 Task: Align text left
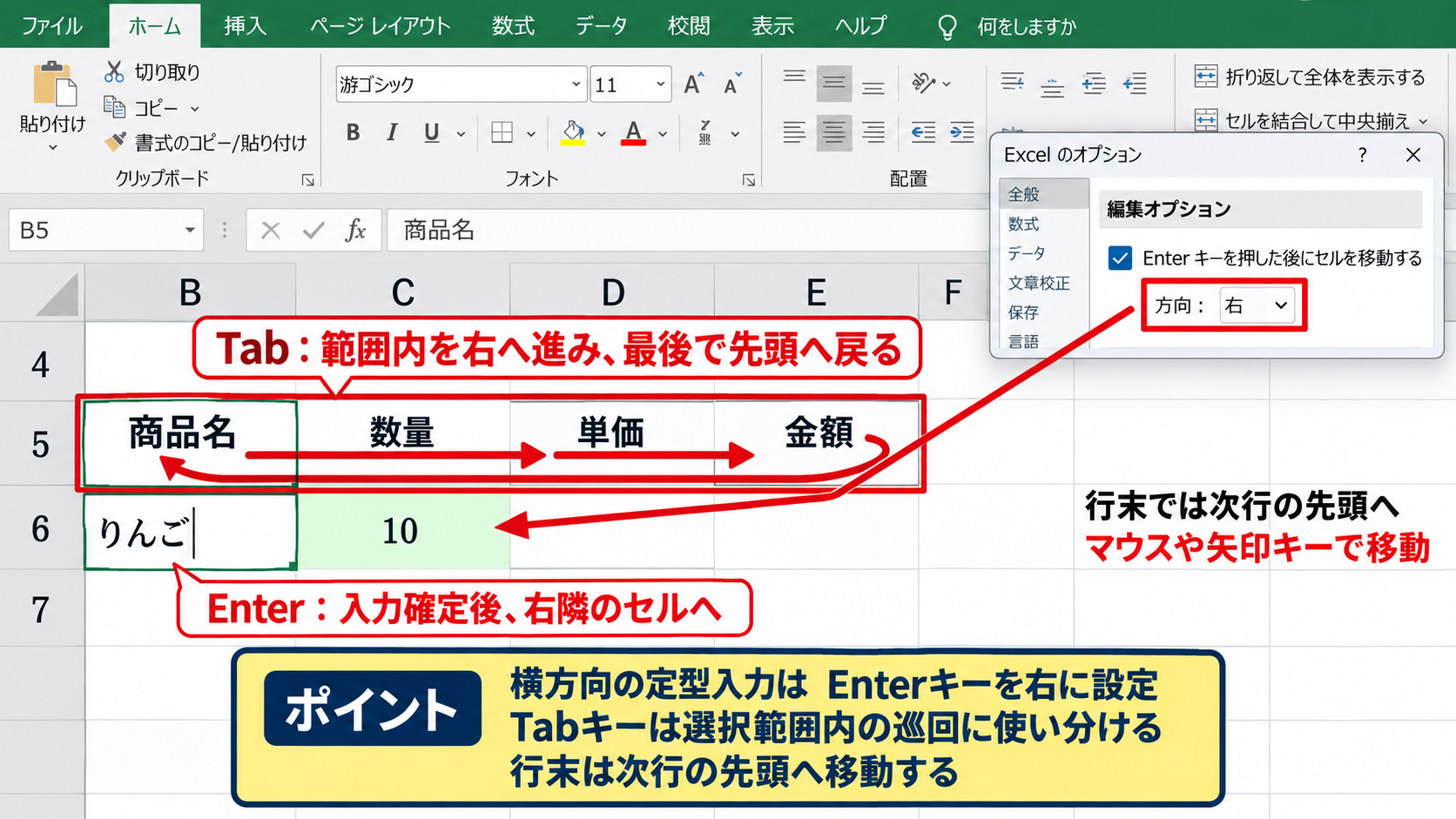794,132
